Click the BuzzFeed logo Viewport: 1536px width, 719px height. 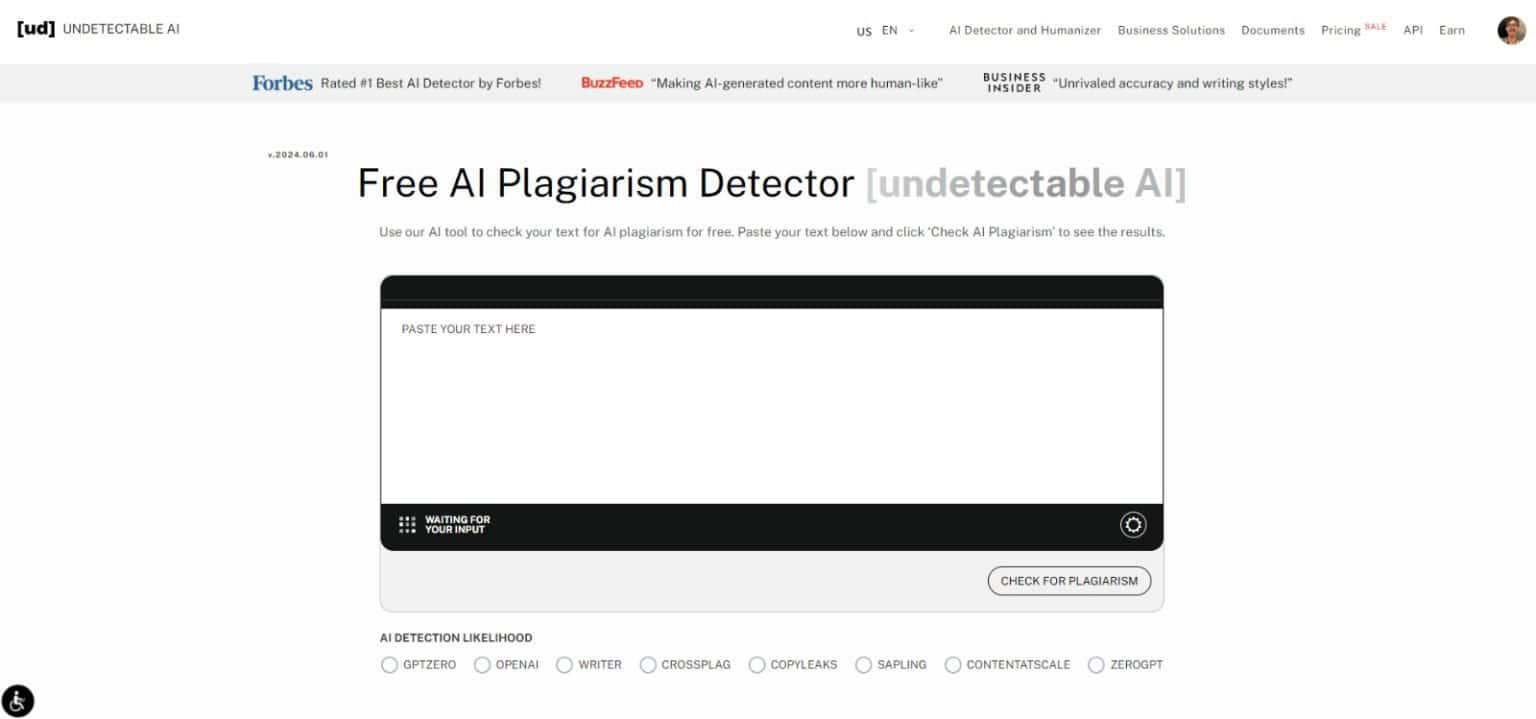coord(612,83)
